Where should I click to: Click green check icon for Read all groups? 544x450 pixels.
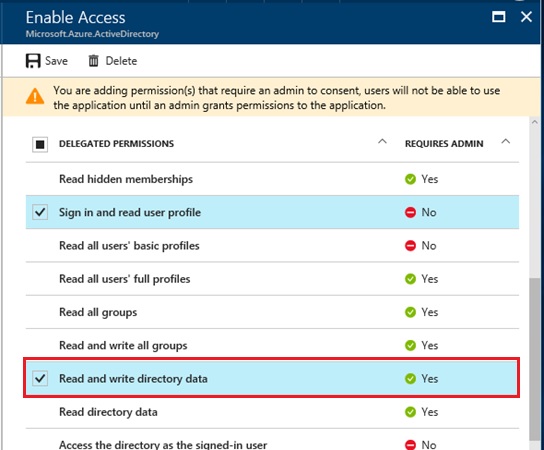410,312
